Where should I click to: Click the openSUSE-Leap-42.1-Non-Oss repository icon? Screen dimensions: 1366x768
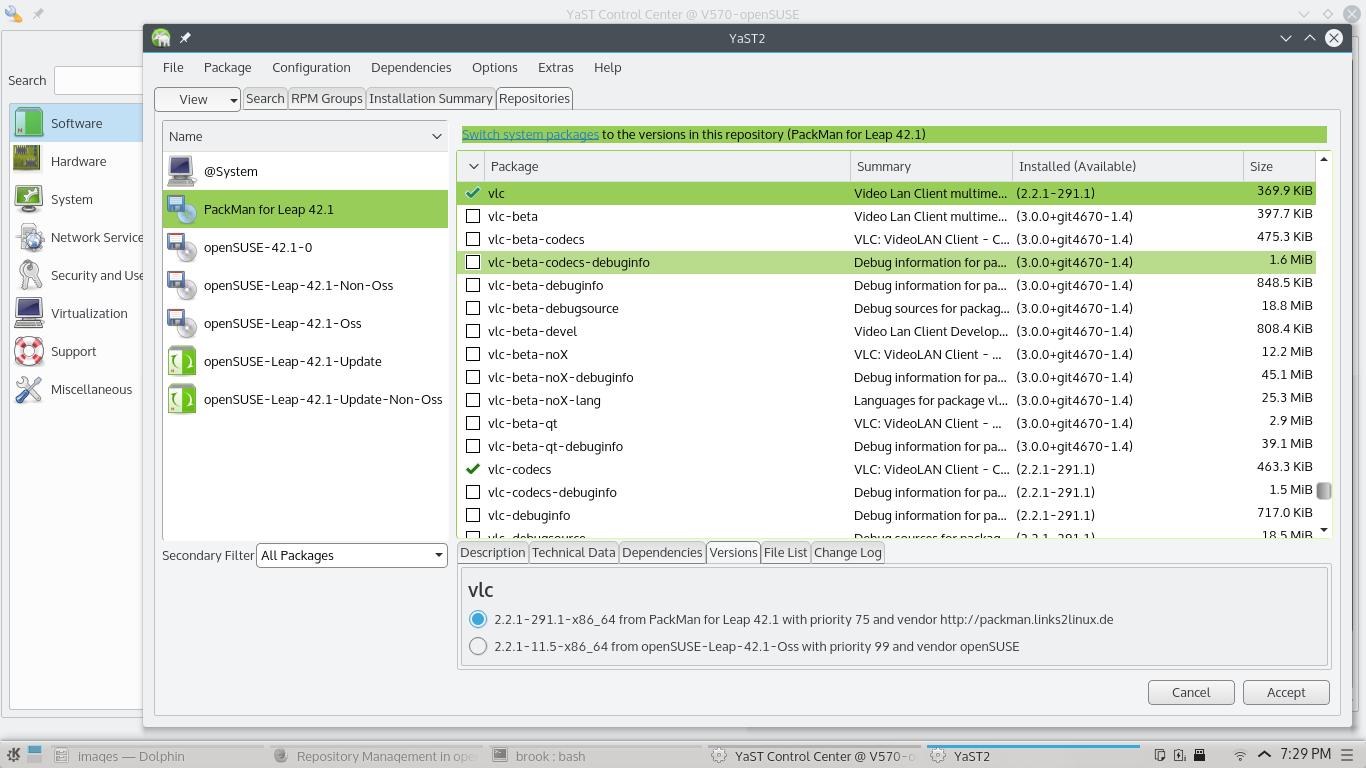point(181,285)
